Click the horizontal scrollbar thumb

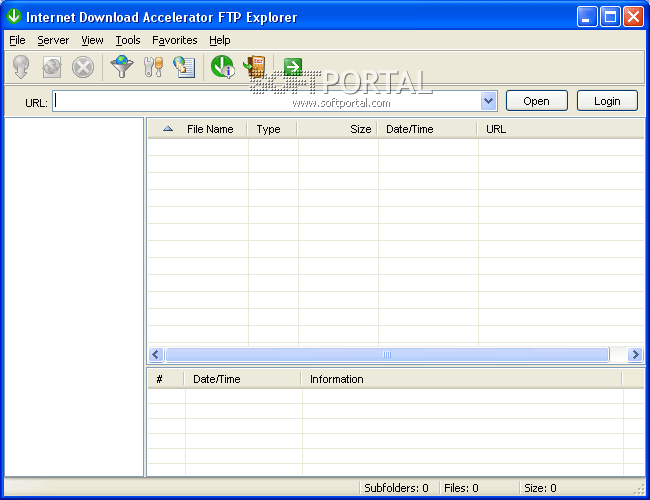(387, 354)
